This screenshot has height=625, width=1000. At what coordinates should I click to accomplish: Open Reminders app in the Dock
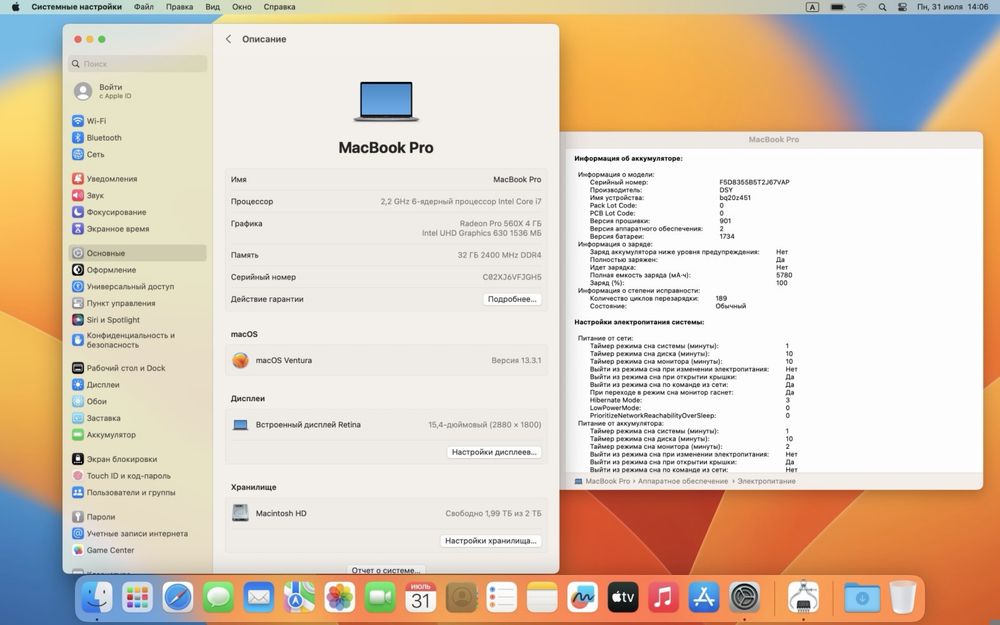tap(502, 598)
